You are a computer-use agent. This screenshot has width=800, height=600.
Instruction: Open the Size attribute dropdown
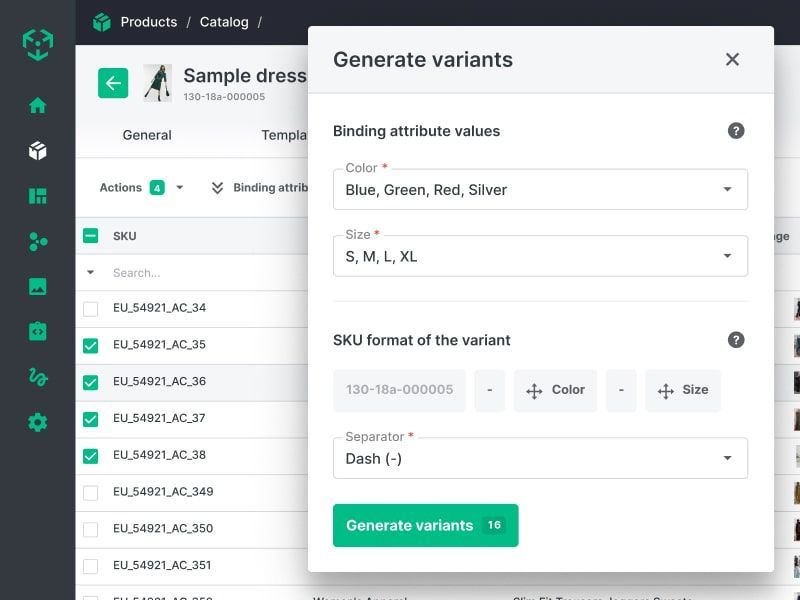click(x=540, y=256)
